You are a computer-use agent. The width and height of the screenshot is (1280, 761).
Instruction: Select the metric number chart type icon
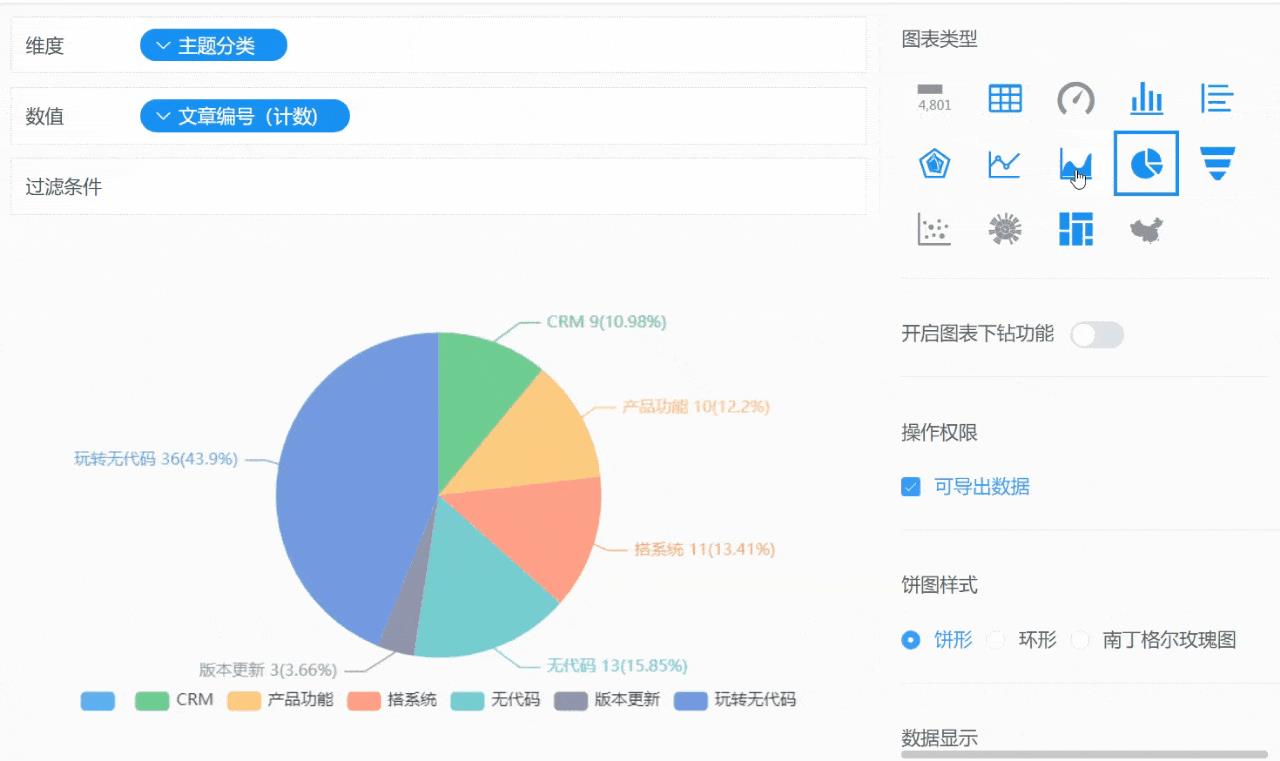[x=934, y=98]
